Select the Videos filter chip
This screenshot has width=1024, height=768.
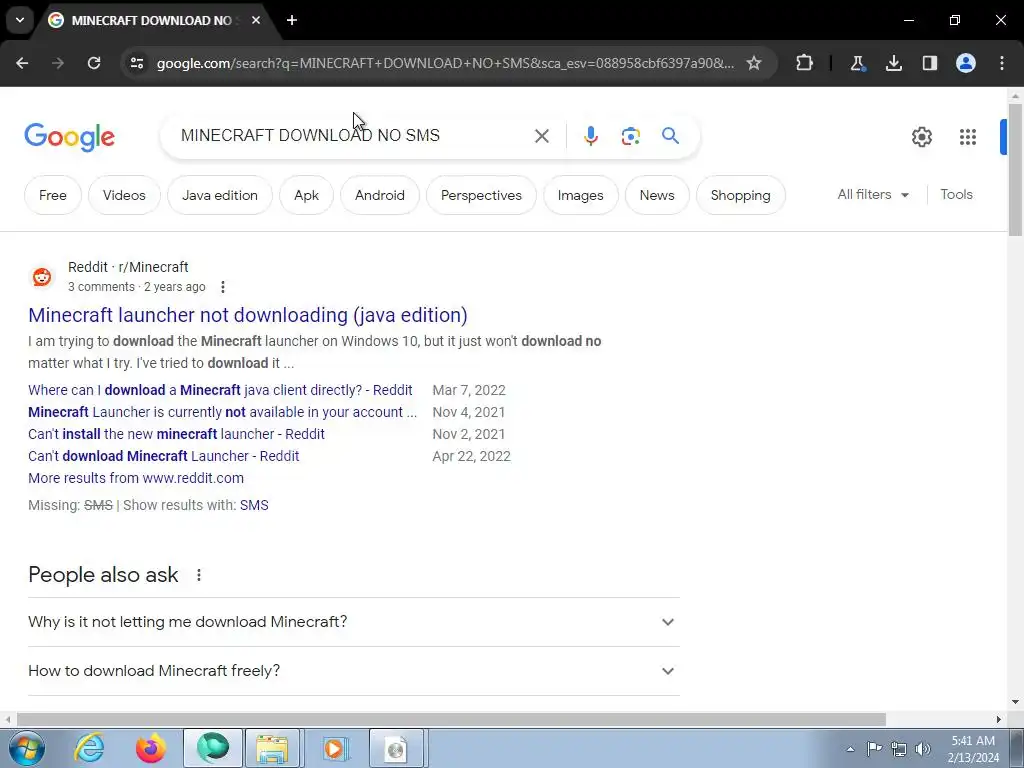(x=124, y=195)
